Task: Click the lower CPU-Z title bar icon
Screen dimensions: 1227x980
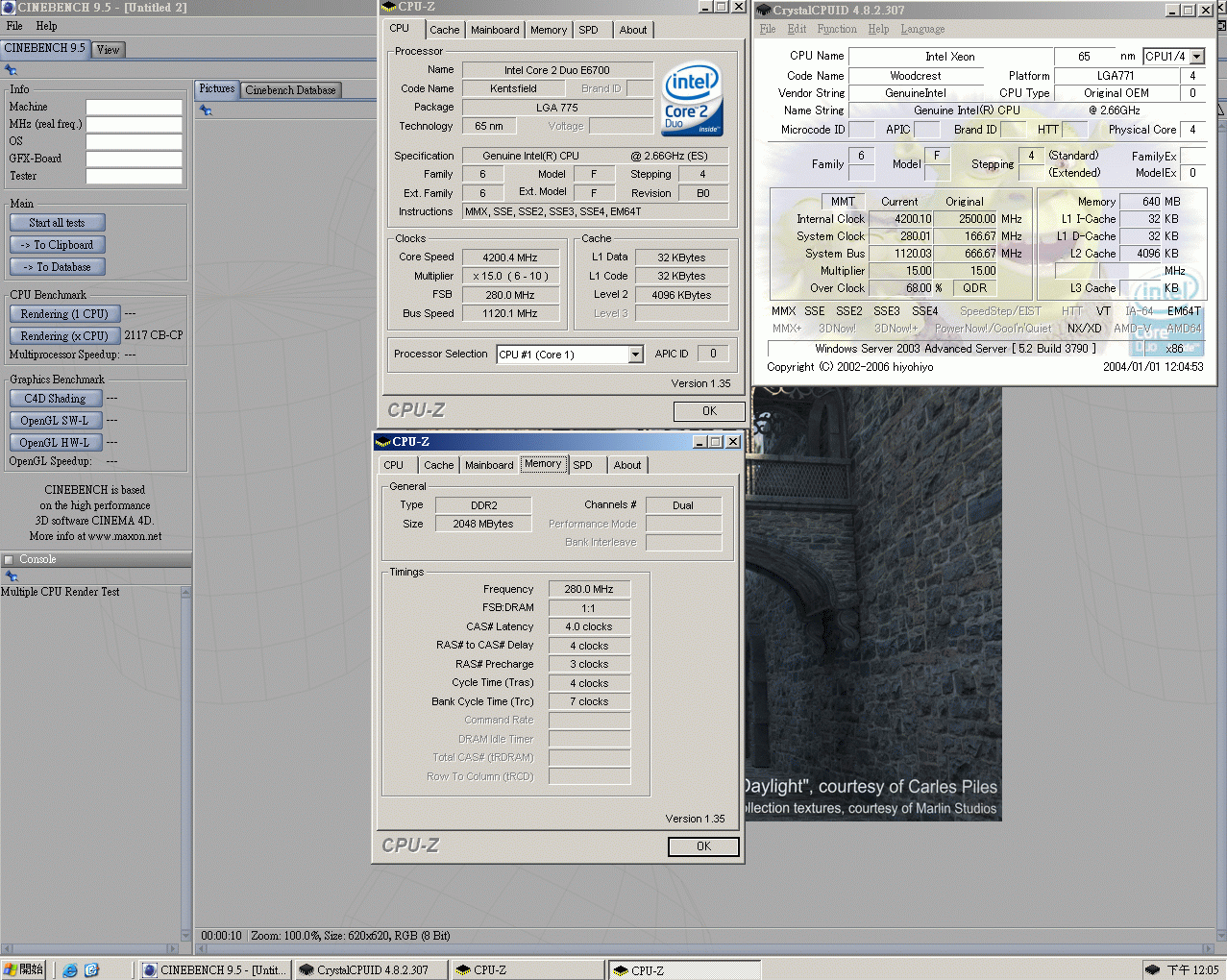Action: (383, 442)
